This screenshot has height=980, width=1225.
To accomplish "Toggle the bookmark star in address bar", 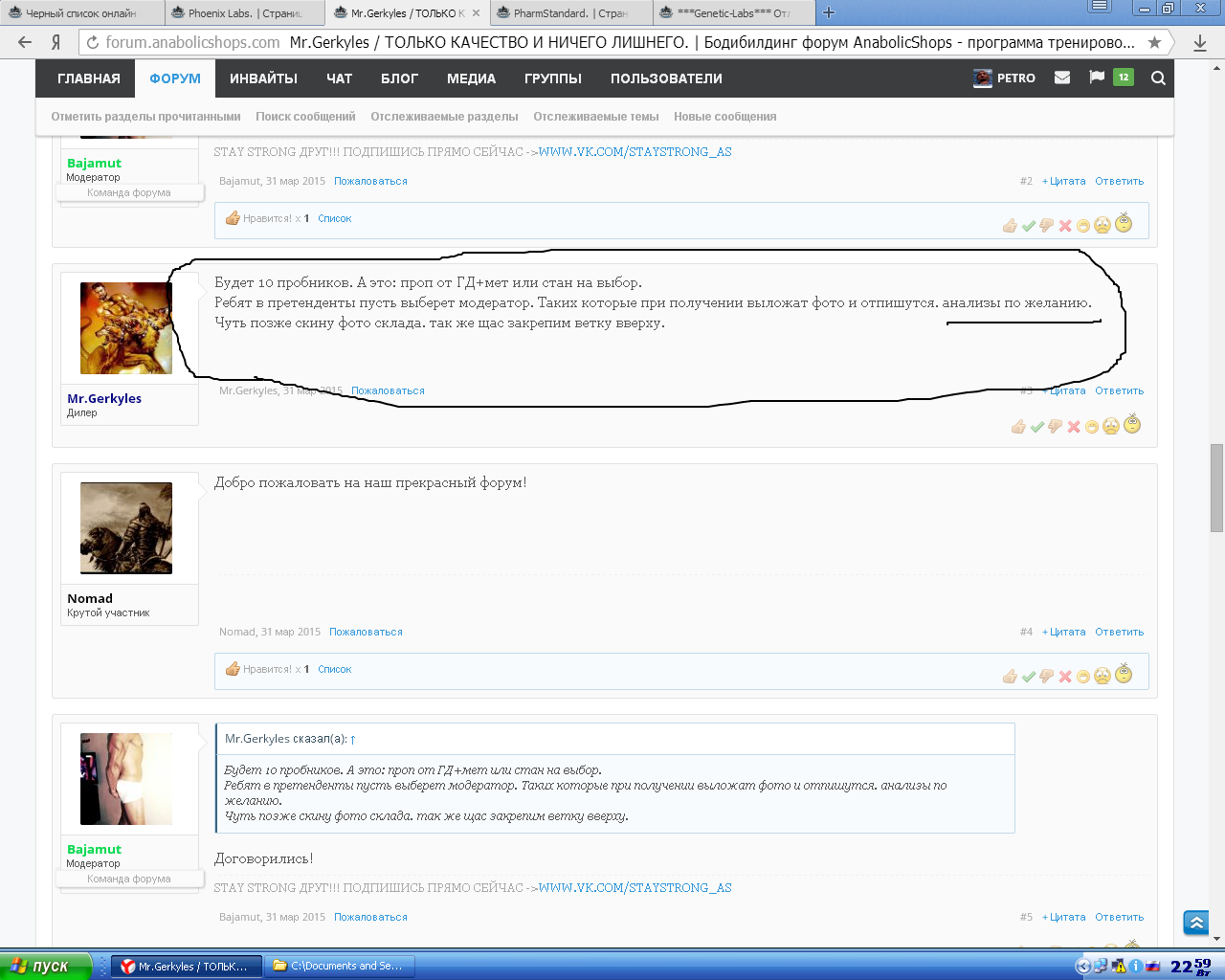I will tap(1155, 42).
